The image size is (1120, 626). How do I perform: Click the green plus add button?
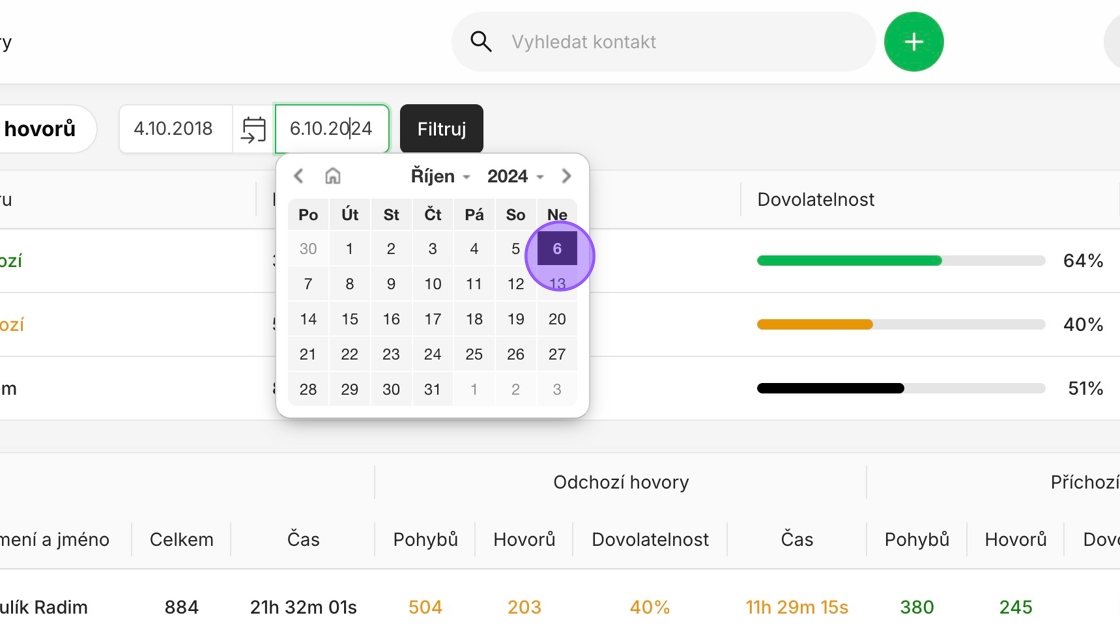point(913,42)
